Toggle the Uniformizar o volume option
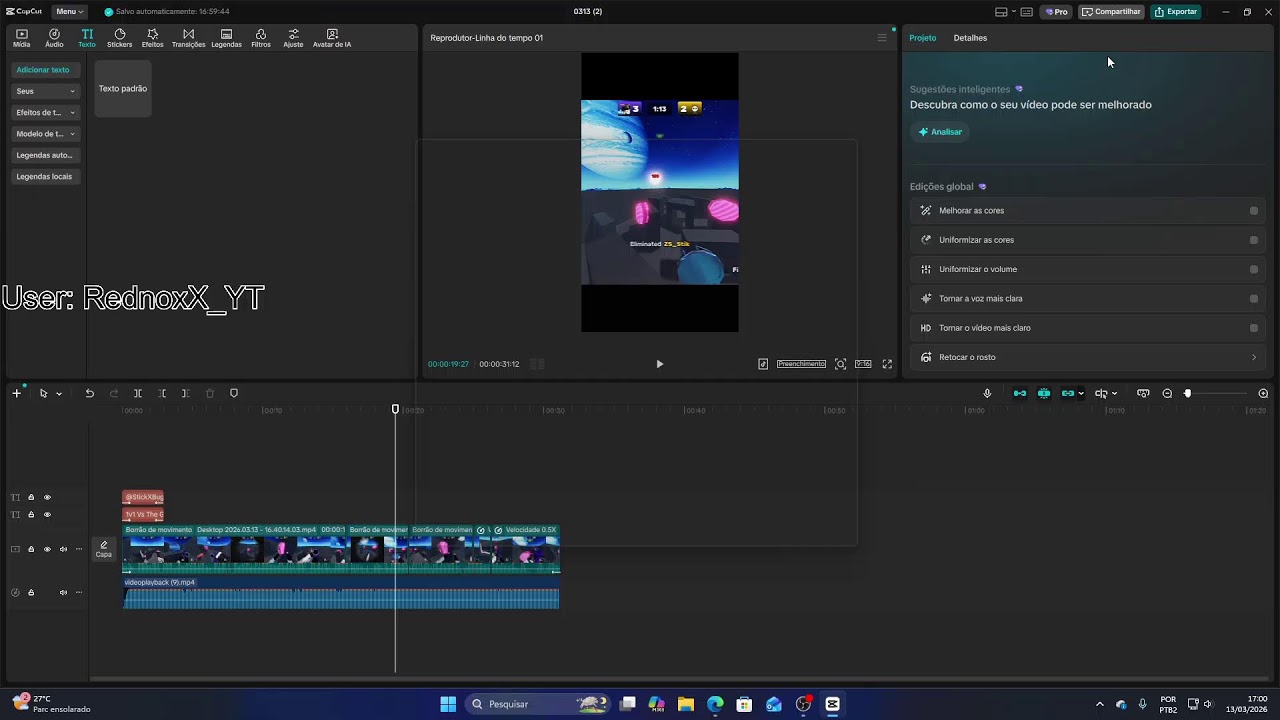This screenshot has width=1280, height=720. pos(1254,269)
